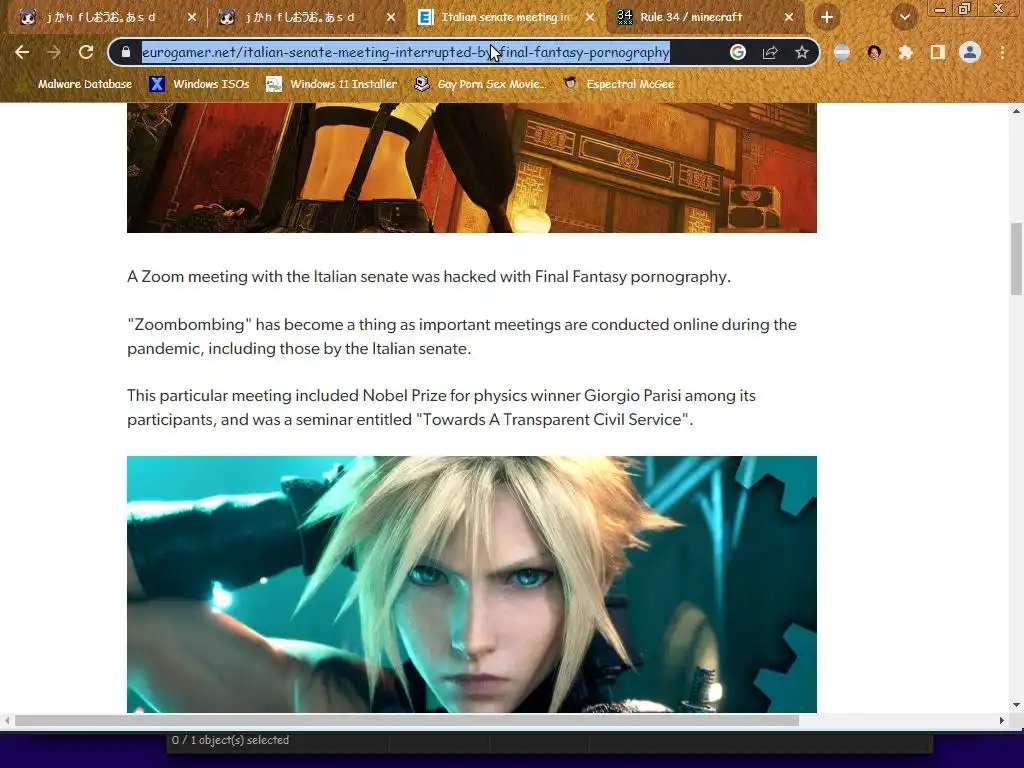Click the Google icon in the address bar
The image size is (1024, 768).
click(738, 52)
